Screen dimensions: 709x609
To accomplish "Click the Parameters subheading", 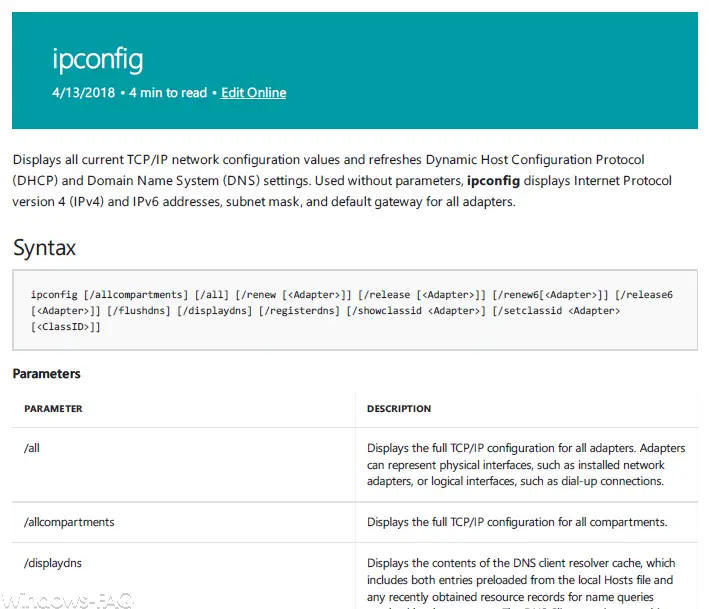I will (x=47, y=374).
